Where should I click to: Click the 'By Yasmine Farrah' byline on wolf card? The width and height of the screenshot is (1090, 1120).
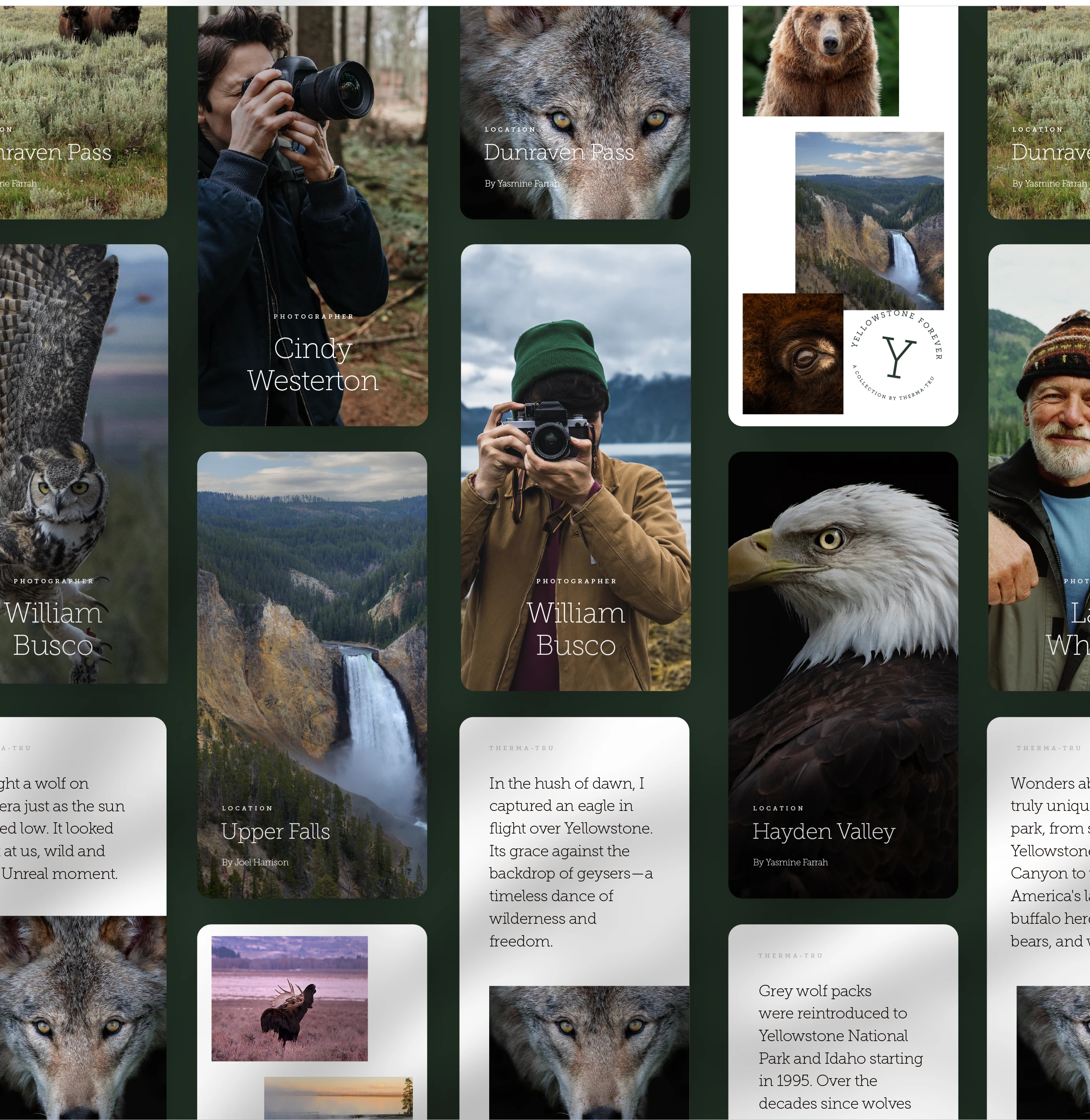522,184
